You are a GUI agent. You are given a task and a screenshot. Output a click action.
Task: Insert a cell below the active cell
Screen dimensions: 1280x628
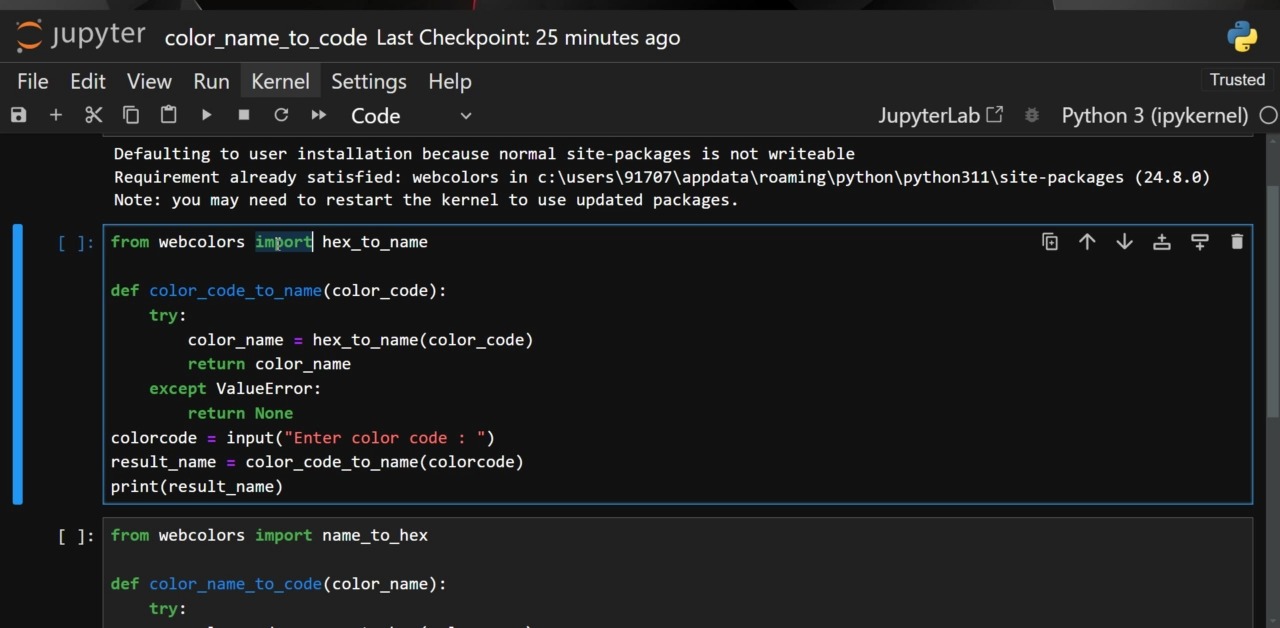[1200, 241]
